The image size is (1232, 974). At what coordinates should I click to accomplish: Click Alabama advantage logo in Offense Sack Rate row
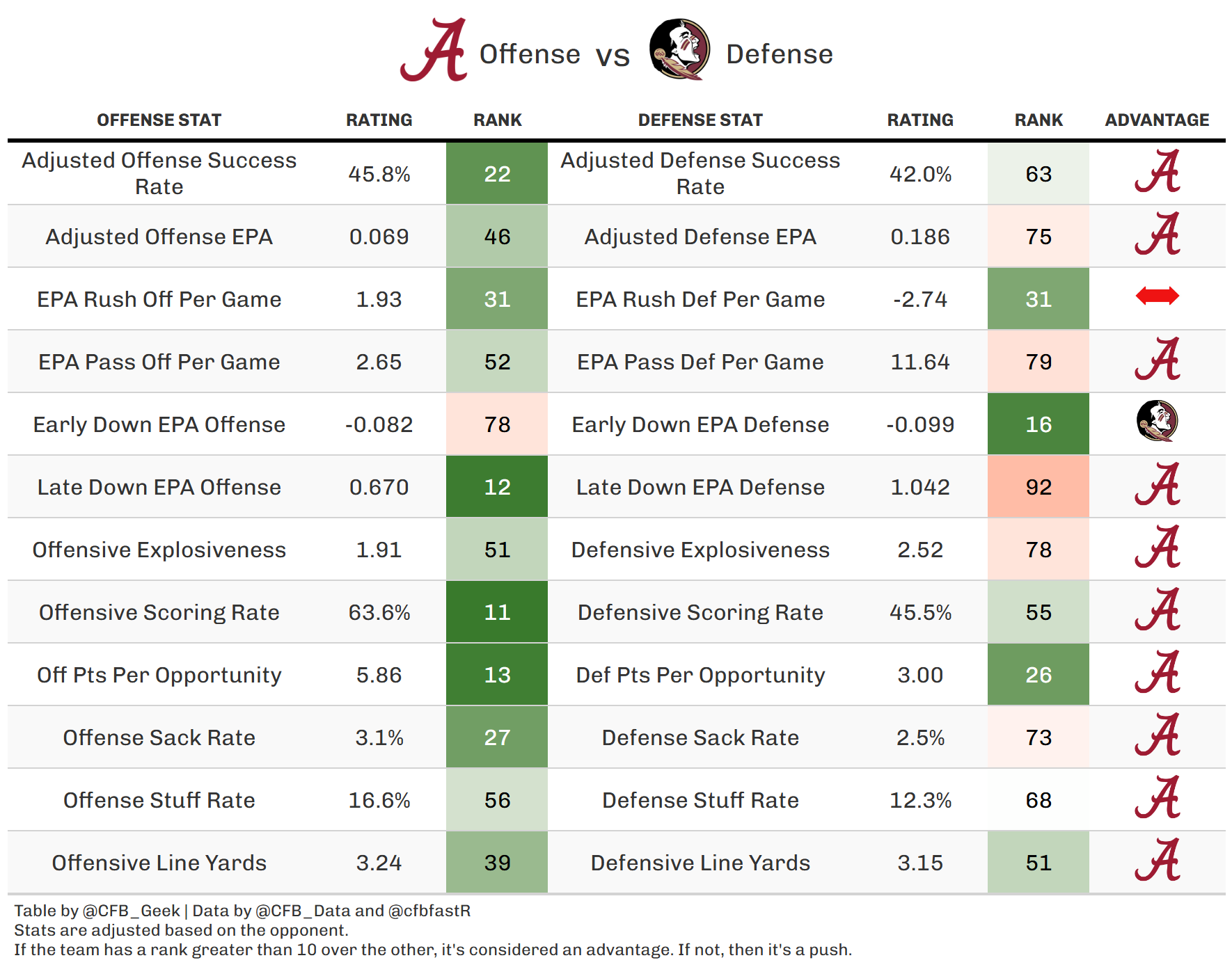1157,735
